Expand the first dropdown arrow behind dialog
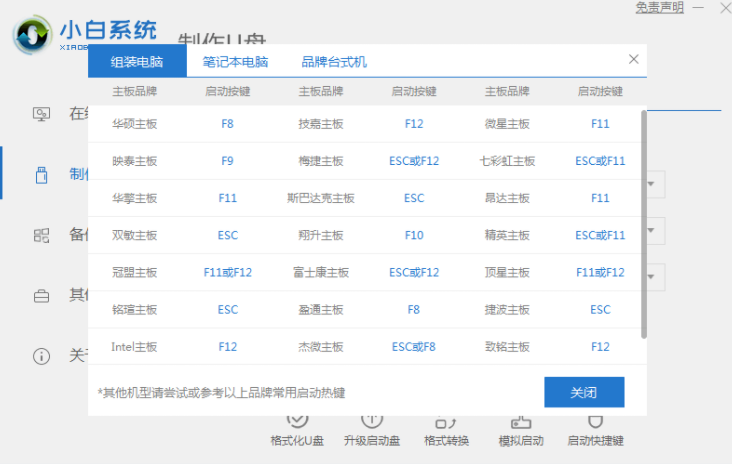This screenshot has height=464, width=732. [654, 184]
